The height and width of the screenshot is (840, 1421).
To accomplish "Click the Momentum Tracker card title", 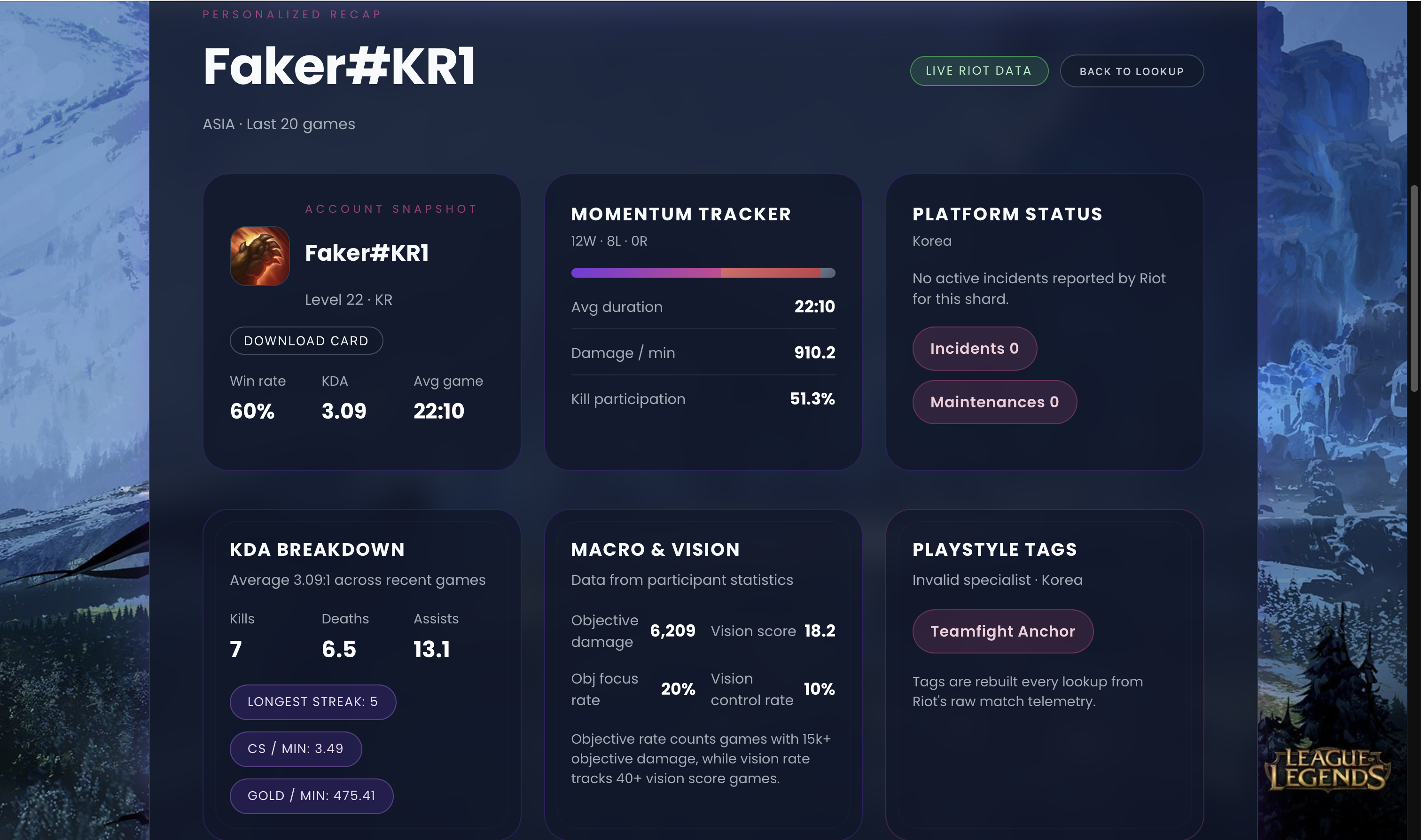I will (680, 214).
